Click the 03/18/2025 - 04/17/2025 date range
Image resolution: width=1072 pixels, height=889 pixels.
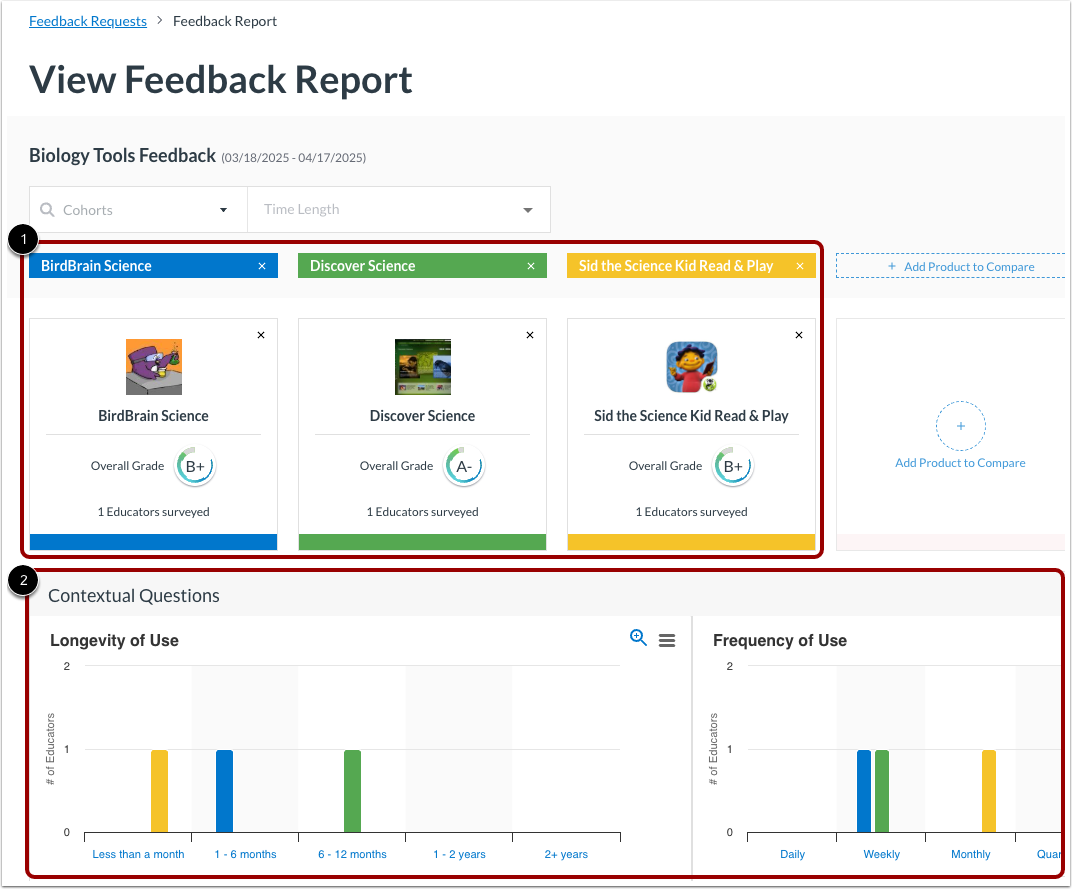pos(293,158)
